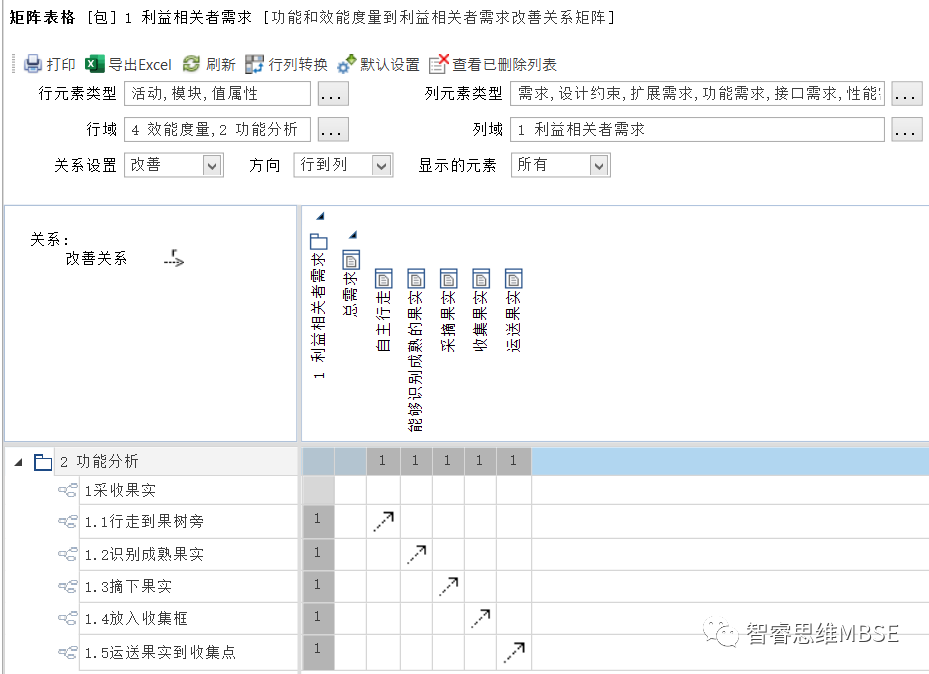Collapse the 1 利益相关者需求 column group arrow
The width and height of the screenshot is (929, 674).
click(x=320, y=214)
